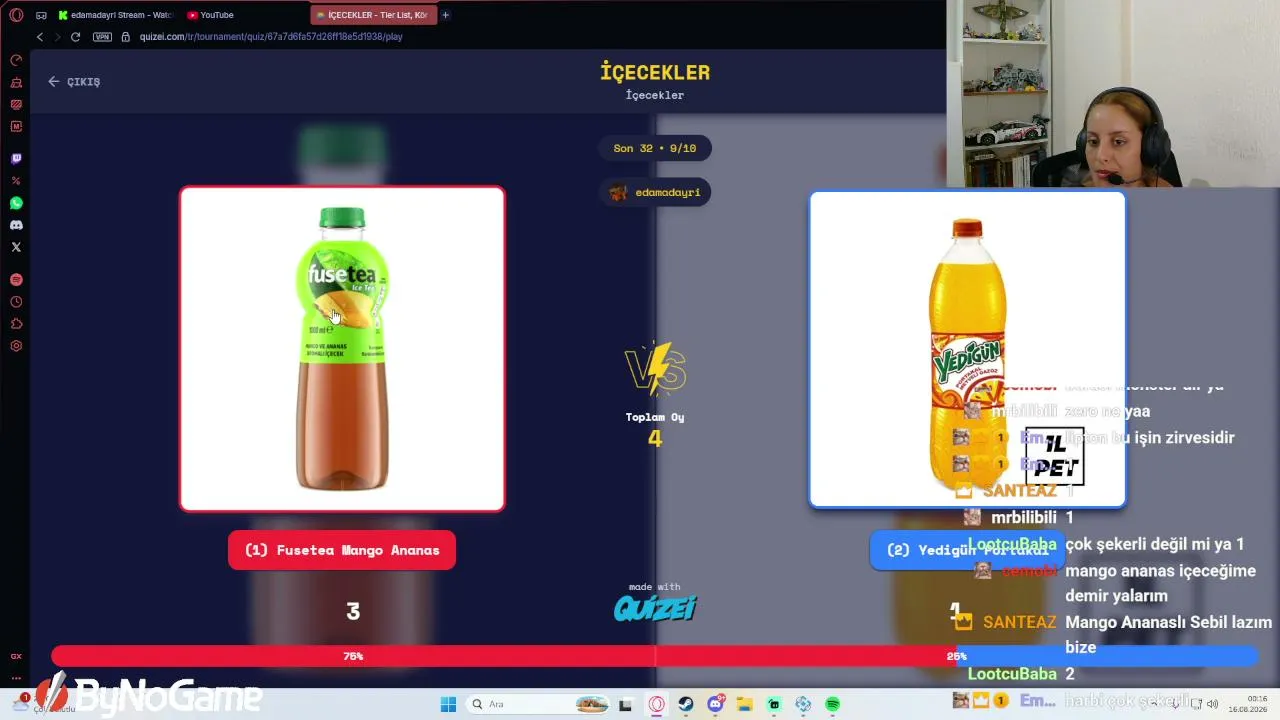Open Extensions puzzle-piece icon in sidebar
The width and height of the screenshot is (1280, 720).
pyautogui.click(x=16, y=324)
